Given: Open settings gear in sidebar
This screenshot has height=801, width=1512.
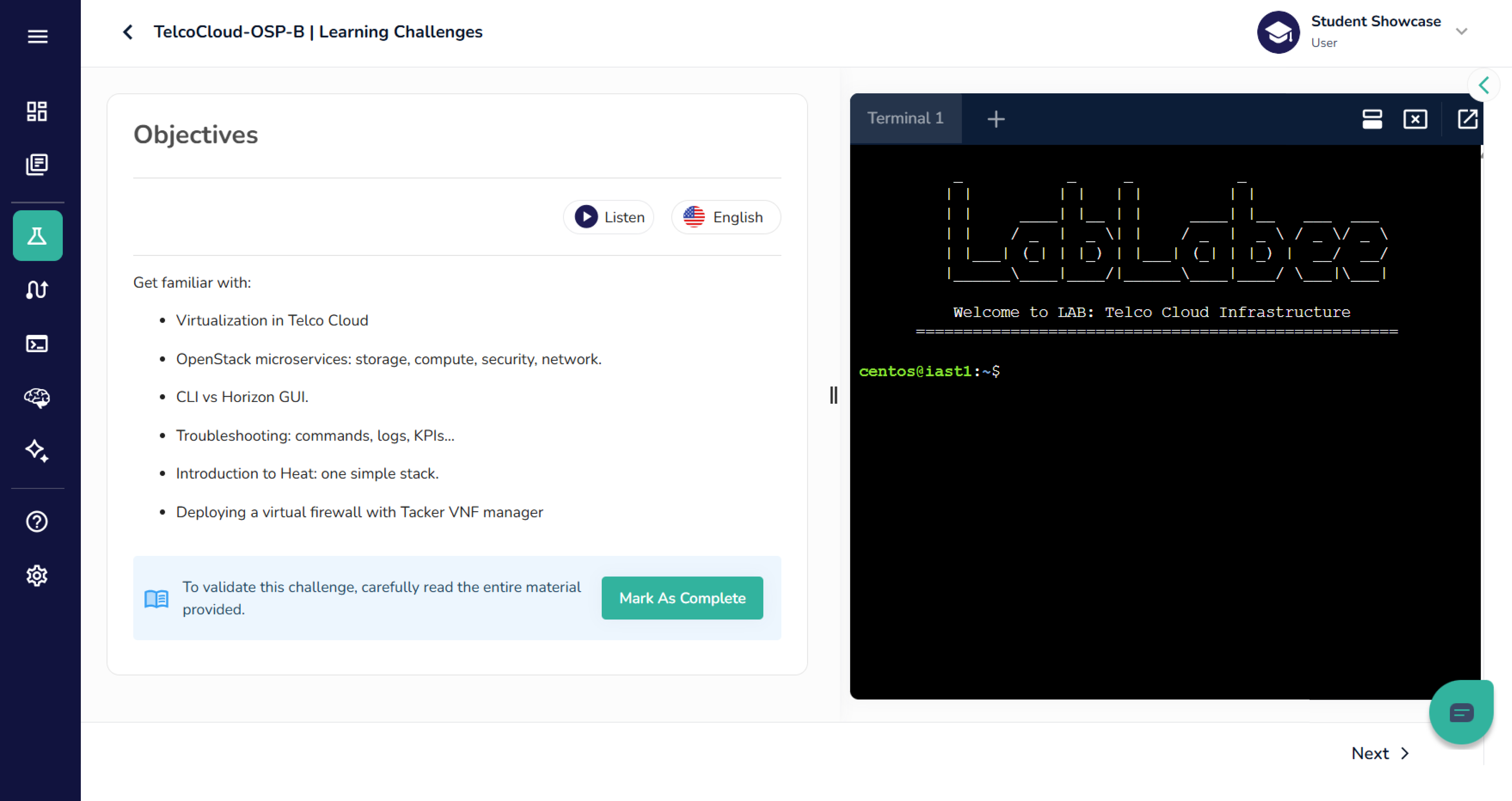Looking at the screenshot, I should click(x=37, y=575).
